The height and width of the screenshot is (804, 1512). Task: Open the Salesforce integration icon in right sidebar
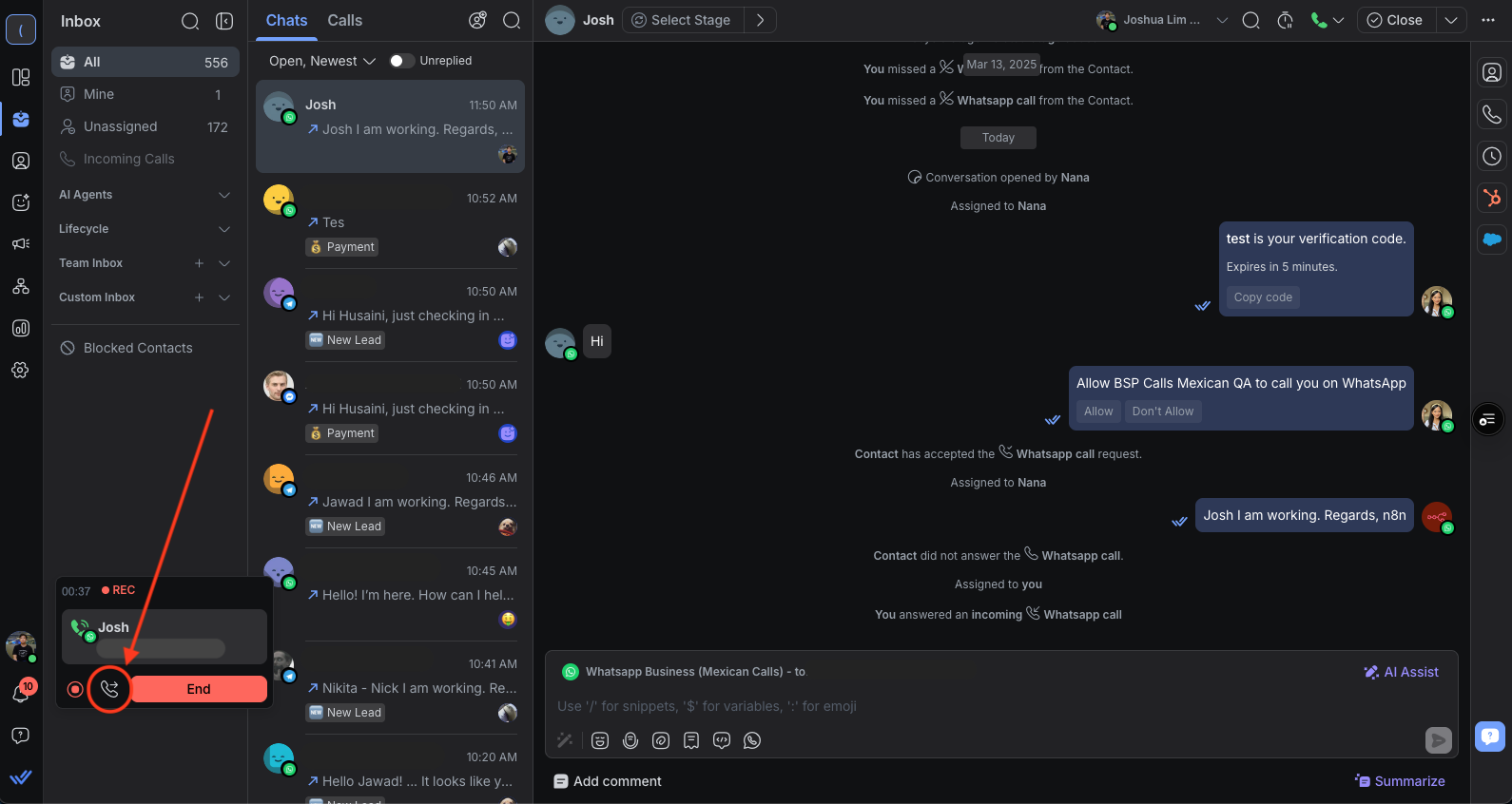coord(1492,239)
